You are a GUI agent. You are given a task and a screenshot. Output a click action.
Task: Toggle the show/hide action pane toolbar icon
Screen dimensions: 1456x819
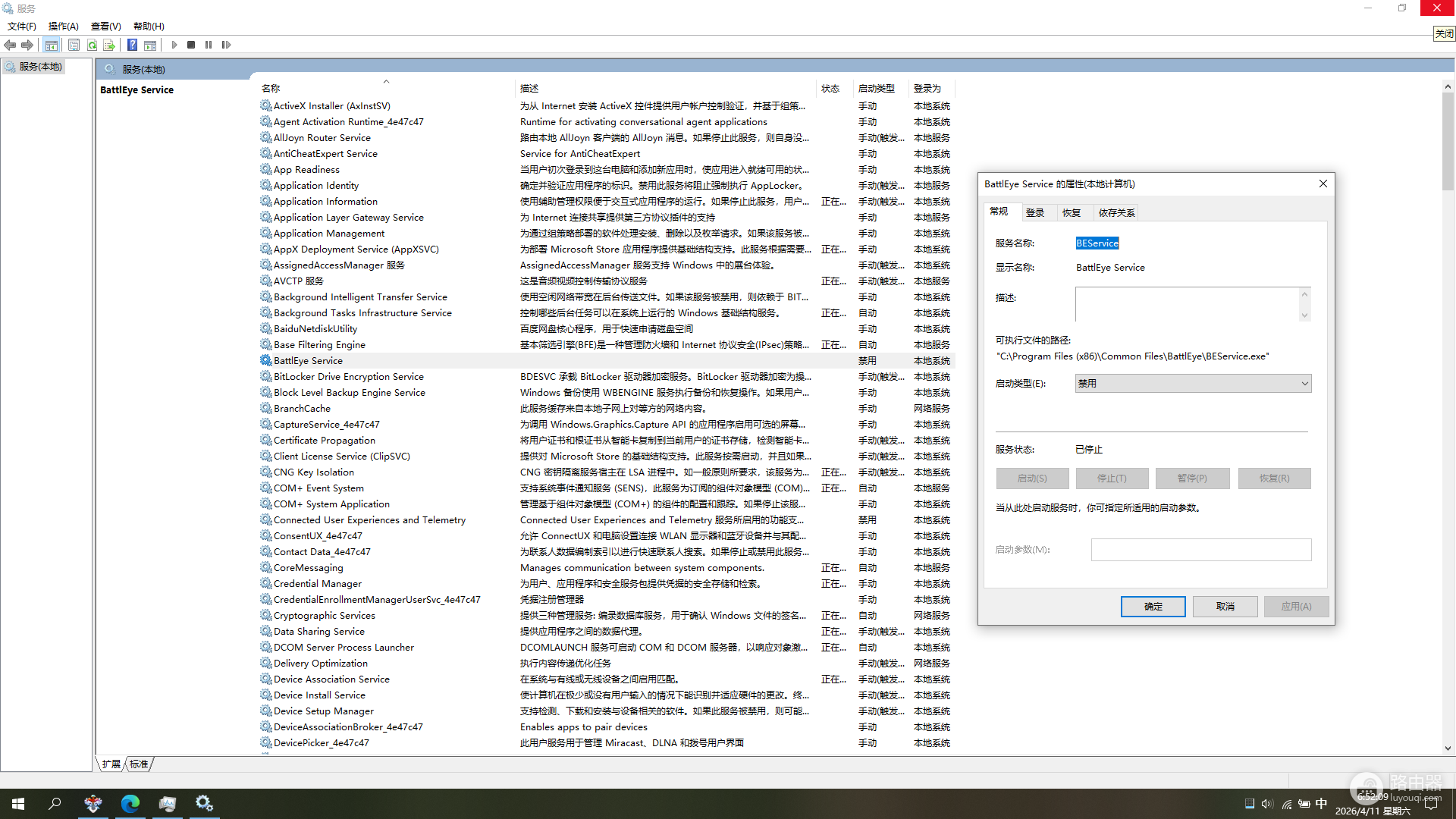150,45
